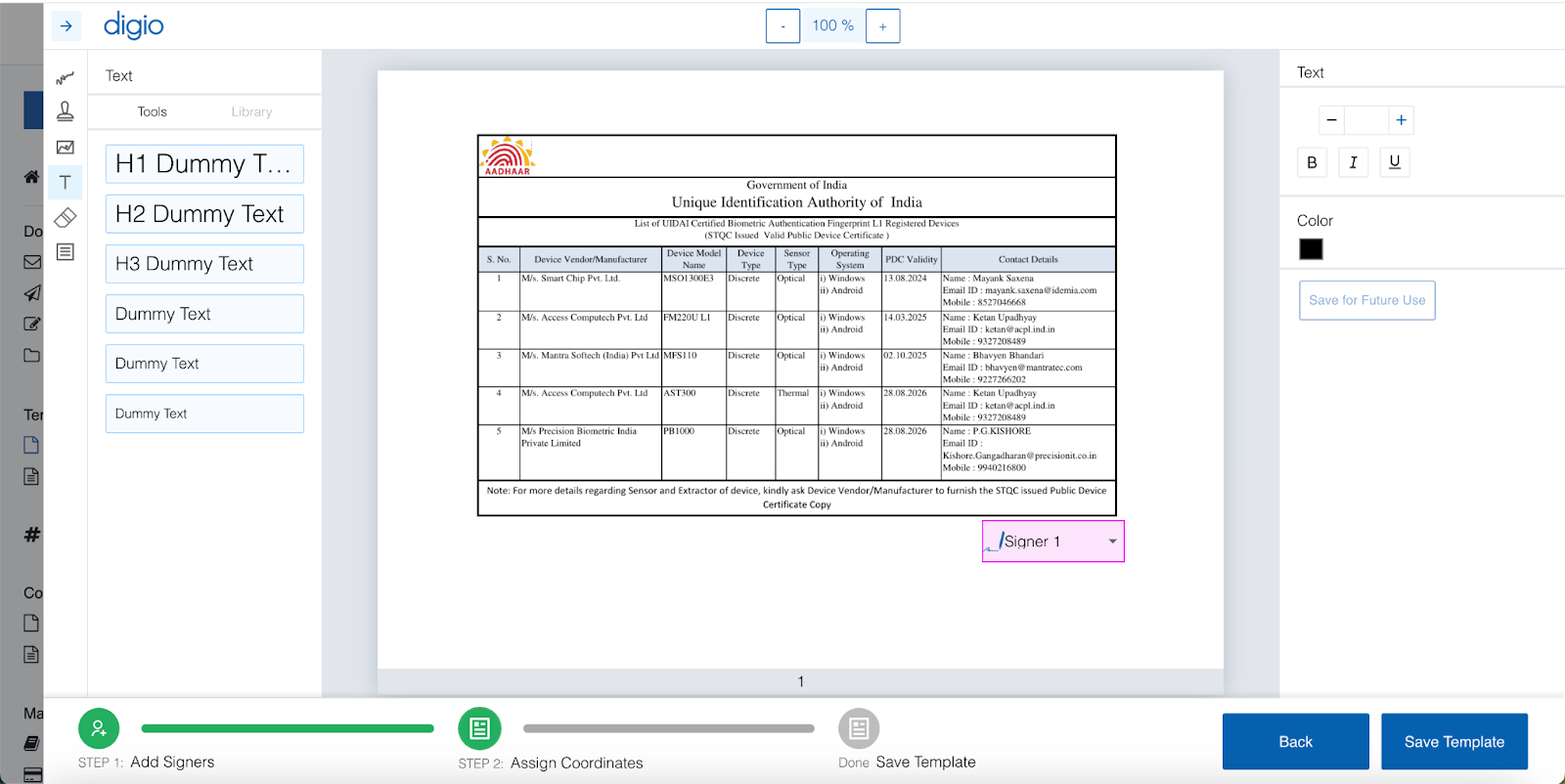This screenshot has height=784, width=1565.
Task: Select the Signature scribble tool
Action: click(x=66, y=77)
